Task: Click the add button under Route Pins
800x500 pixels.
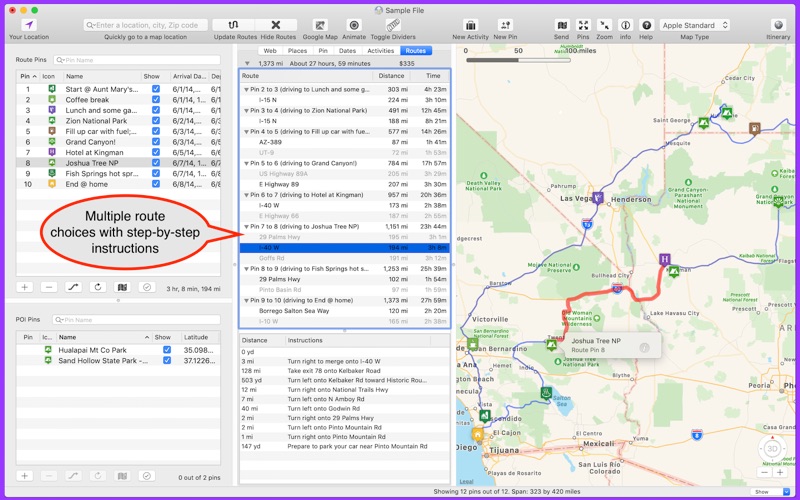Action: tap(25, 287)
